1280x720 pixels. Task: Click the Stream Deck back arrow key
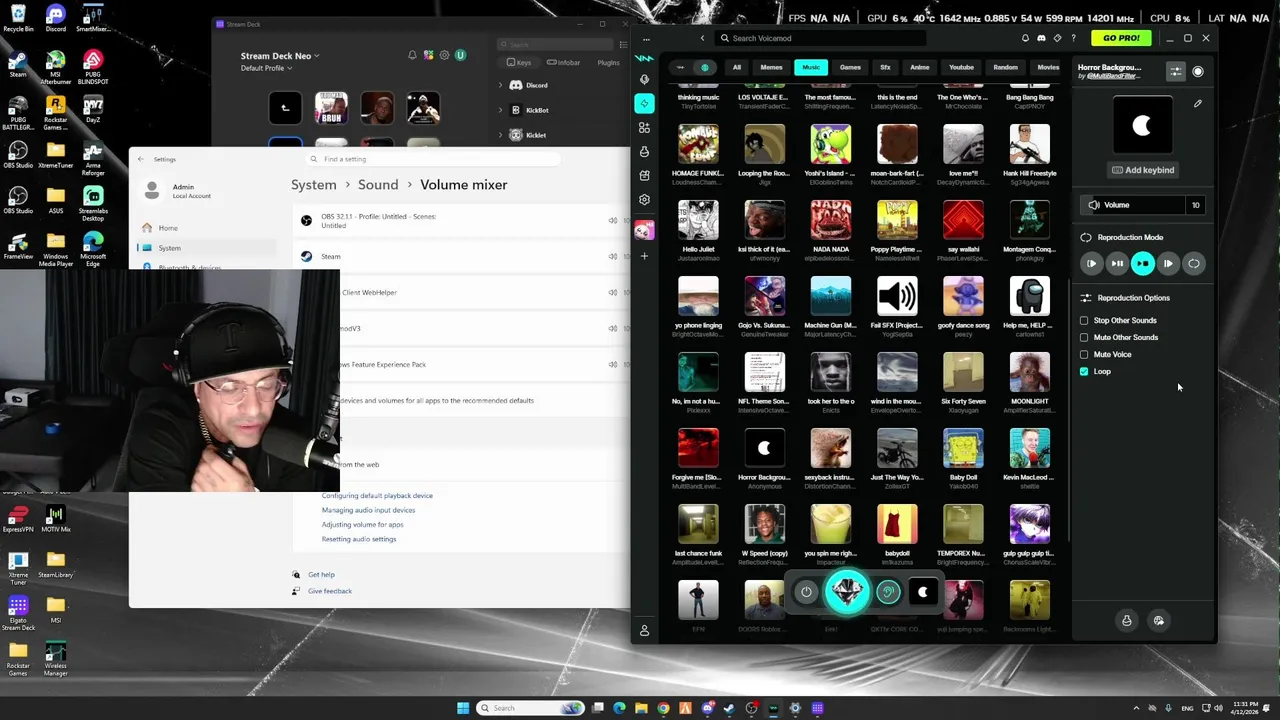[285, 108]
